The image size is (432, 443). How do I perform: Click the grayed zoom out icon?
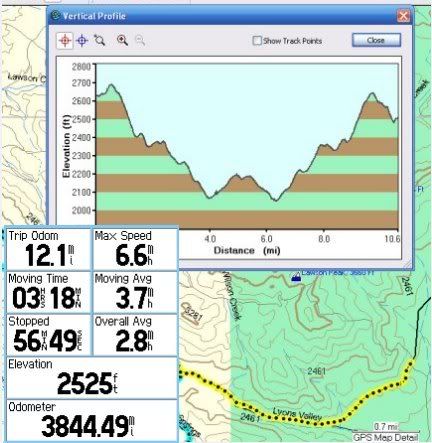140,41
